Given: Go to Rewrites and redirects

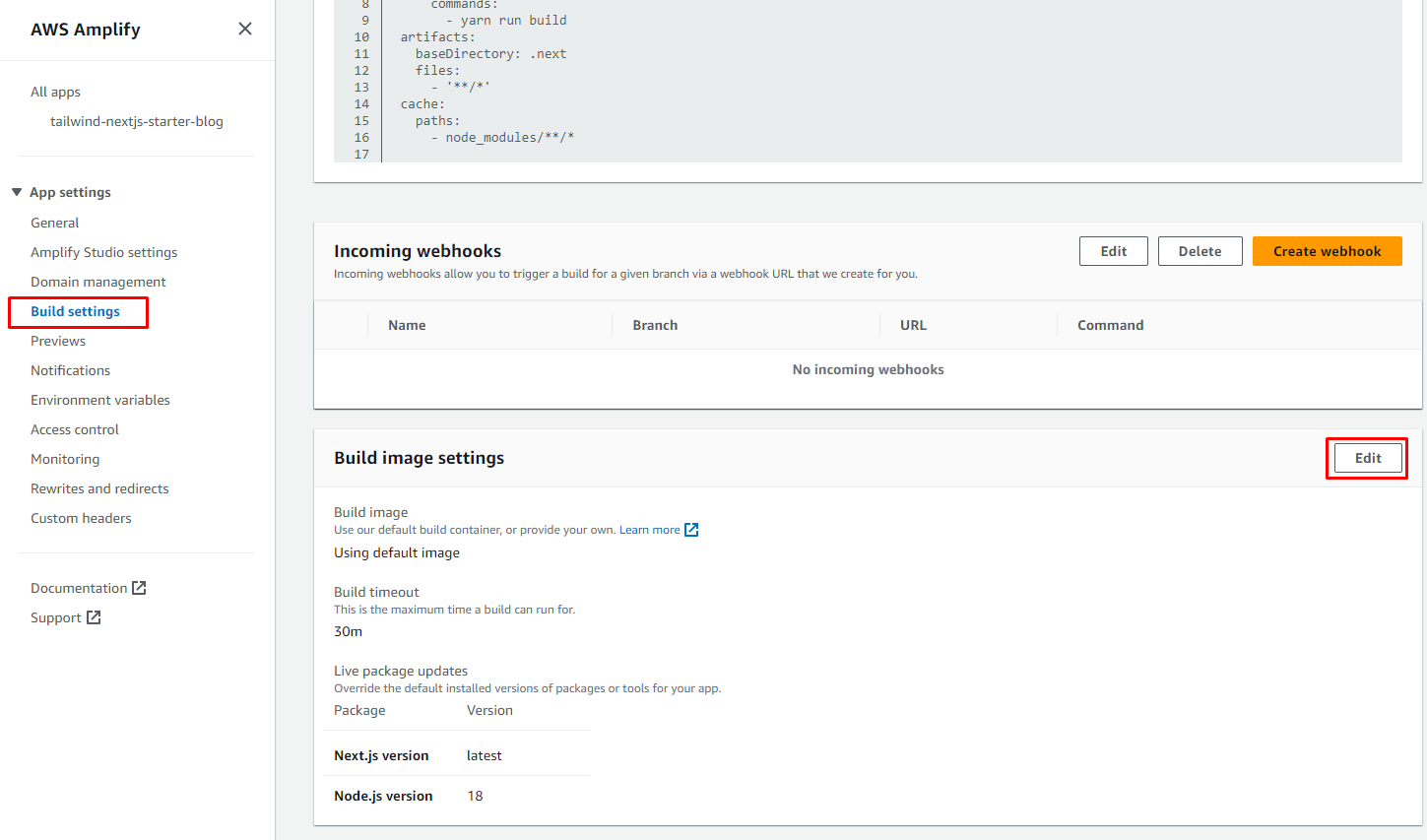Looking at the screenshot, I should pyautogui.click(x=99, y=488).
